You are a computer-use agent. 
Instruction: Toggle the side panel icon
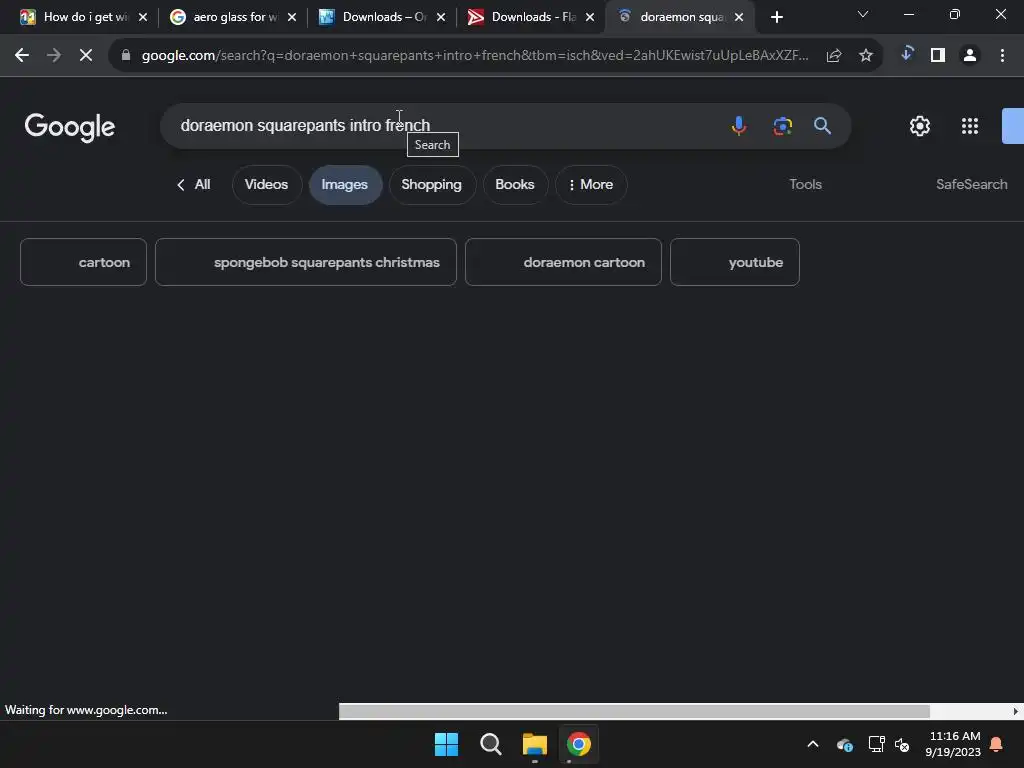(938, 56)
